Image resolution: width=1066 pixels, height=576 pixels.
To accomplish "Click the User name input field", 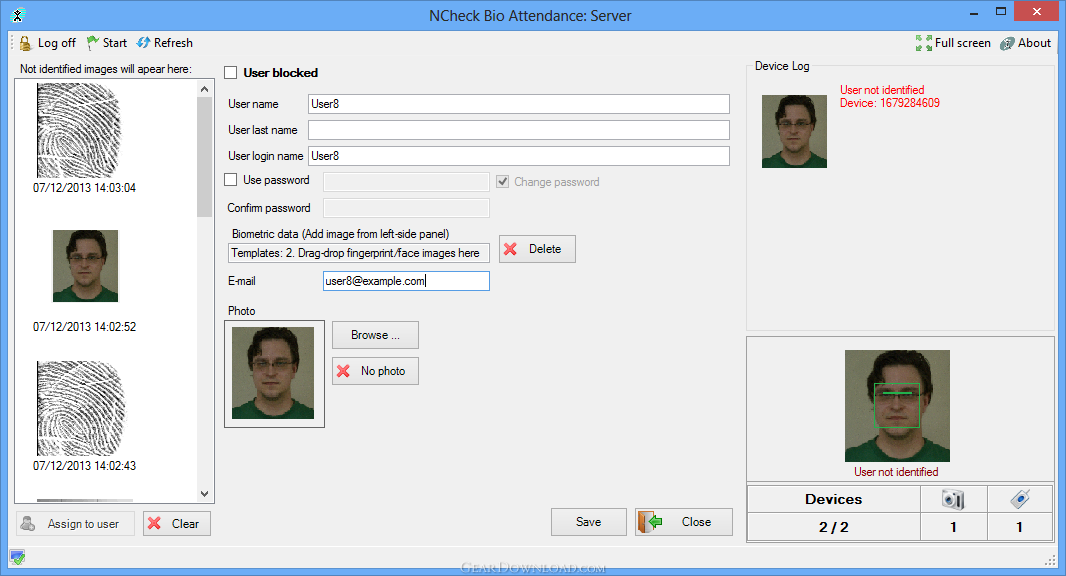I will tap(519, 104).
